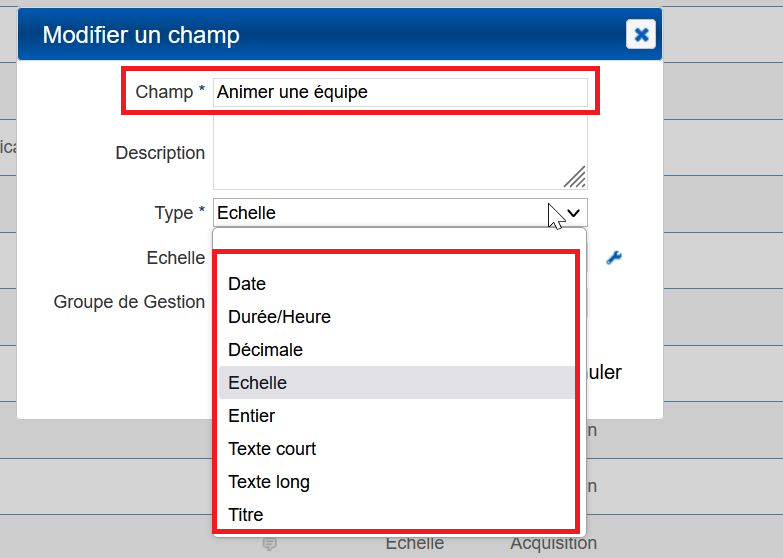The width and height of the screenshot is (783, 558).
Task: Click the comment icon in bottom row
Action: coord(269,544)
